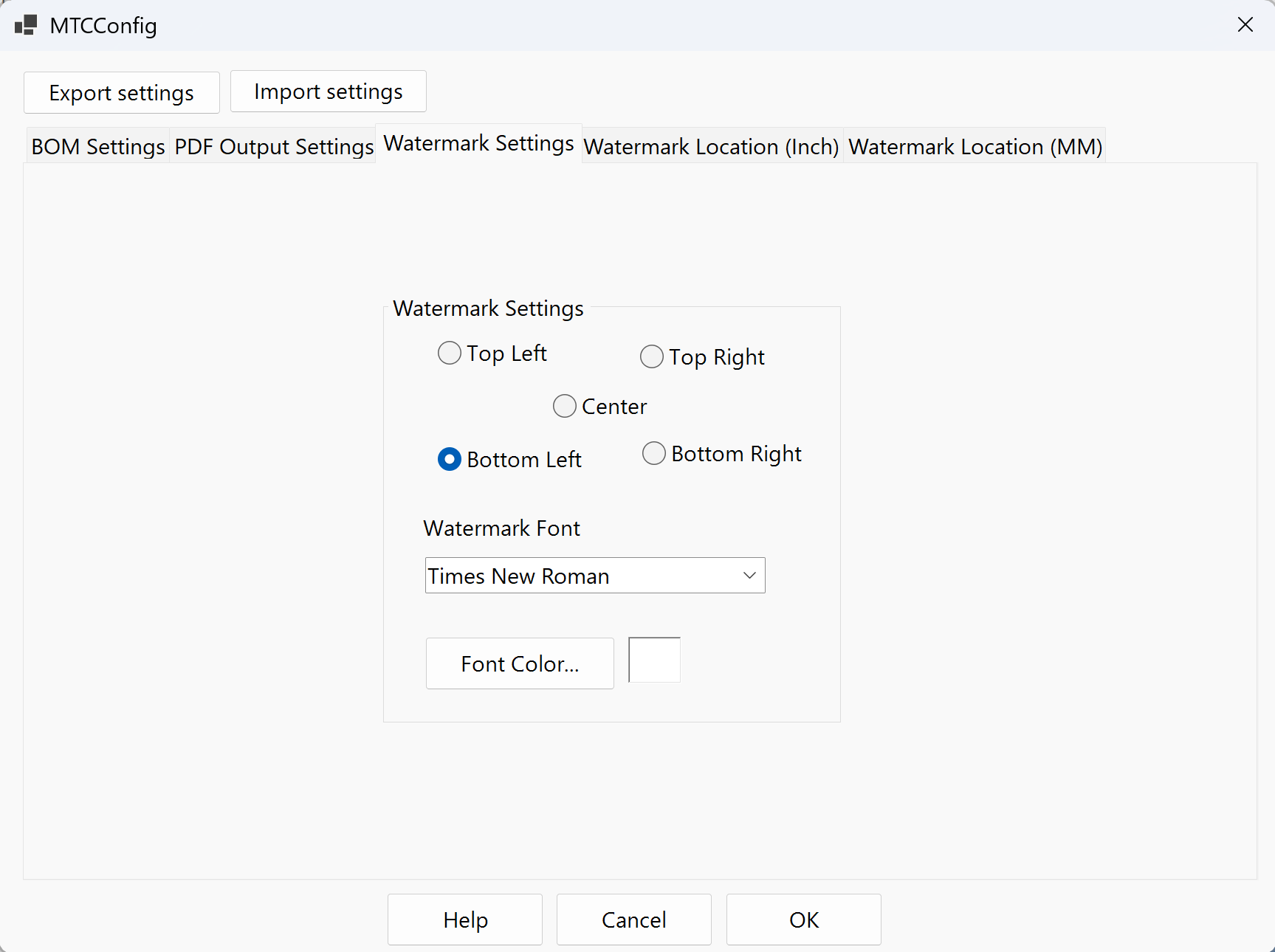Image resolution: width=1275 pixels, height=952 pixels.
Task: Click the Export settings button
Action: [x=122, y=93]
